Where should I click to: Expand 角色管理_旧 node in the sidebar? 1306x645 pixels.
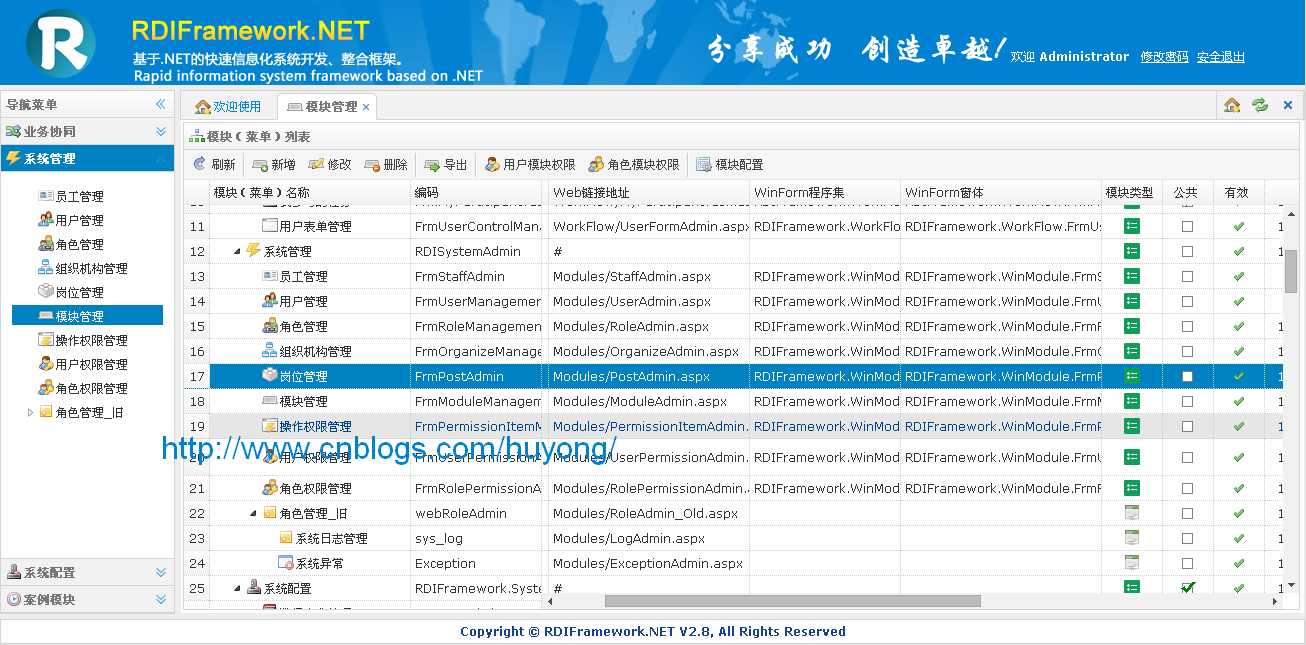[31, 412]
